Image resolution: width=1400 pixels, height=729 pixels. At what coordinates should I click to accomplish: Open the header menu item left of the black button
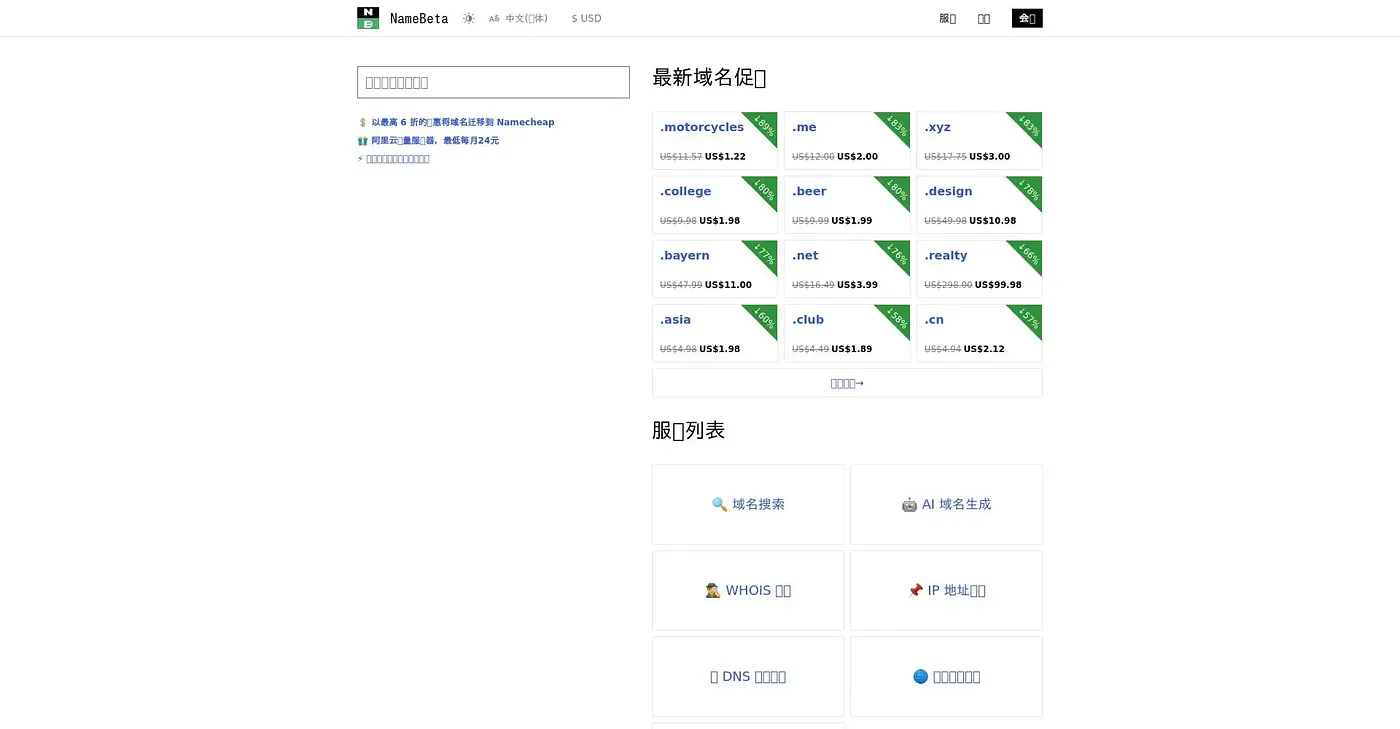pos(984,18)
